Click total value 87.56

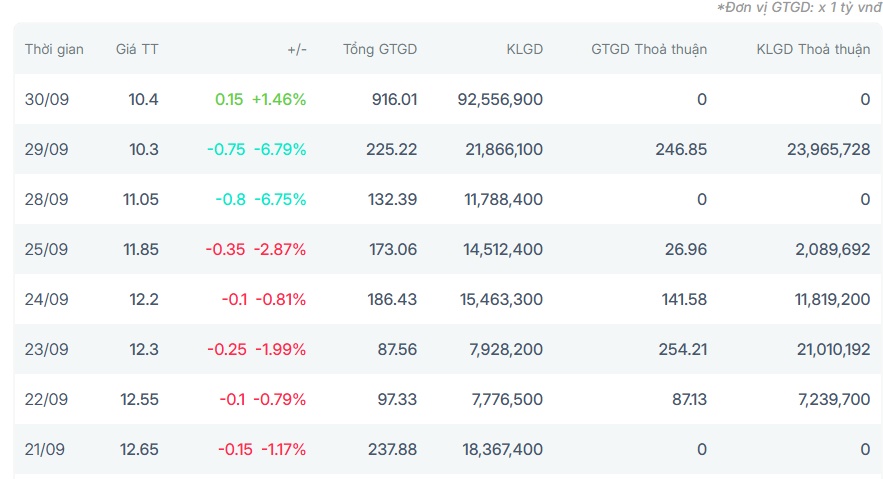(397, 350)
